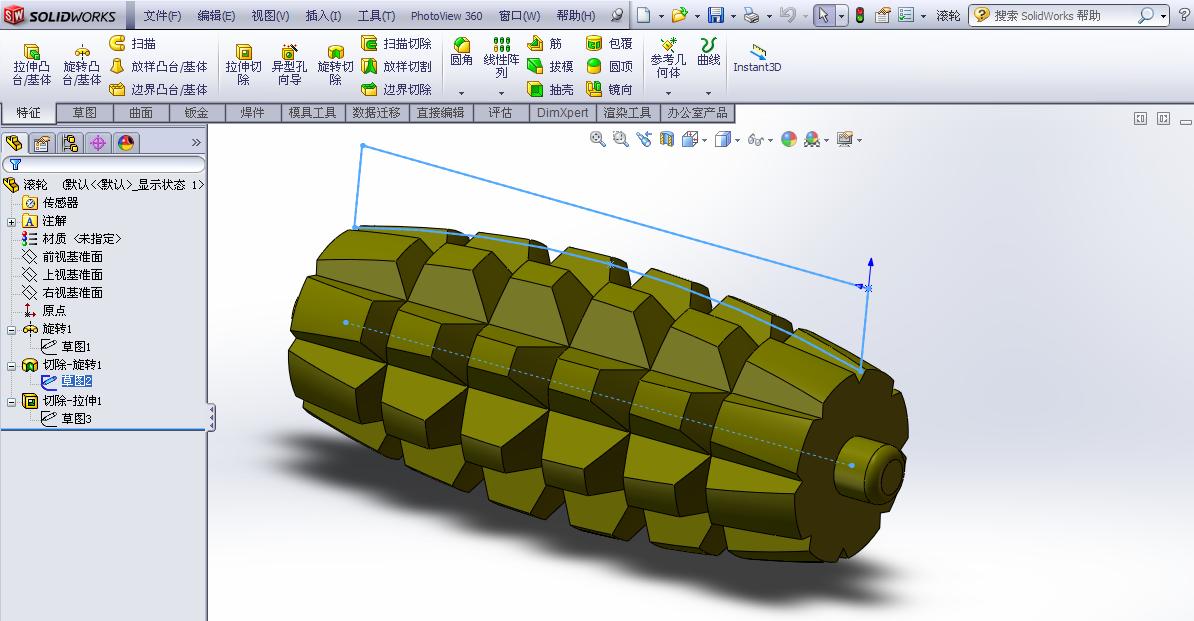The width and height of the screenshot is (1194, 621).
Task: Click the Open file folder icon
Action: pos(679,14)
